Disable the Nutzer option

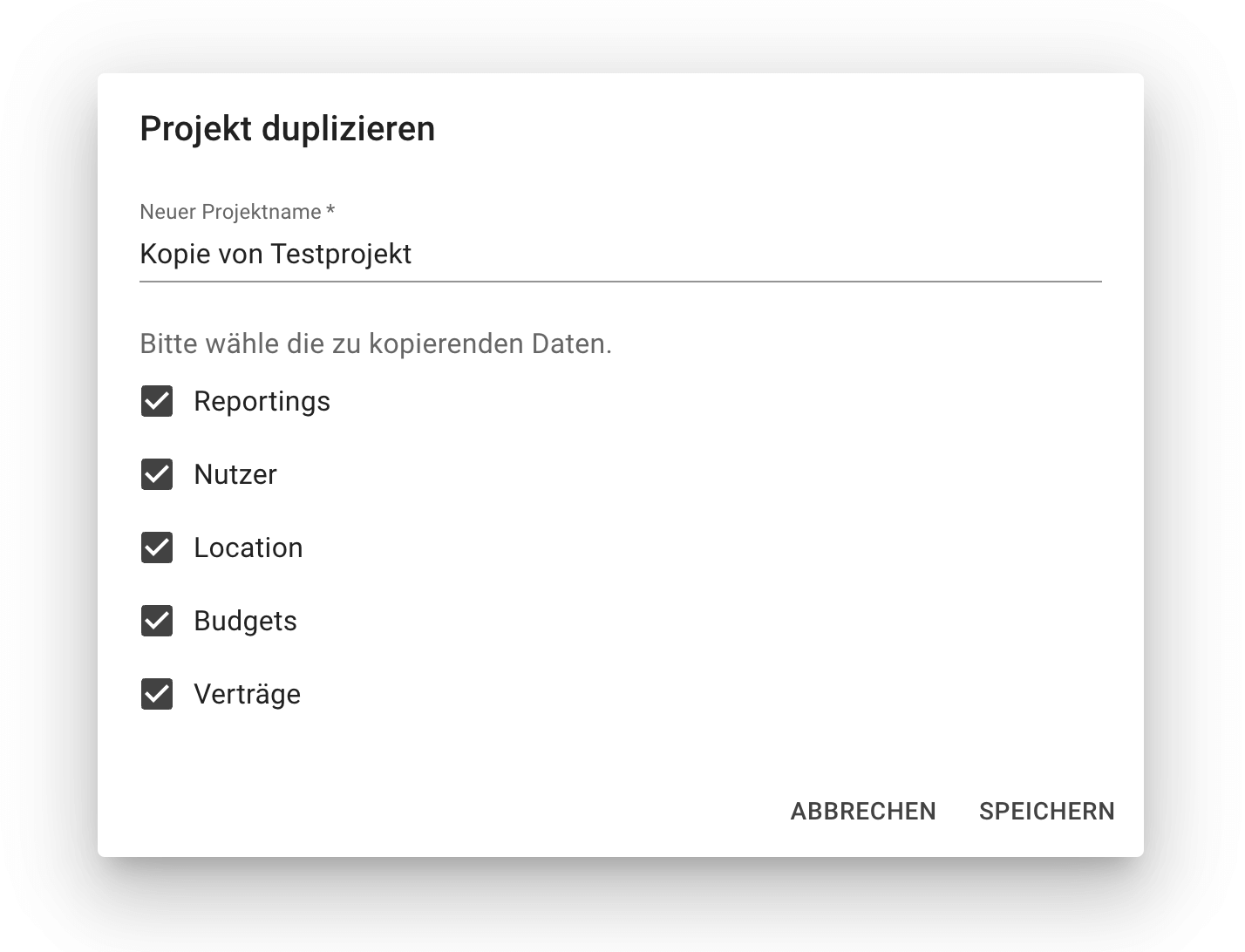point(157,475)
